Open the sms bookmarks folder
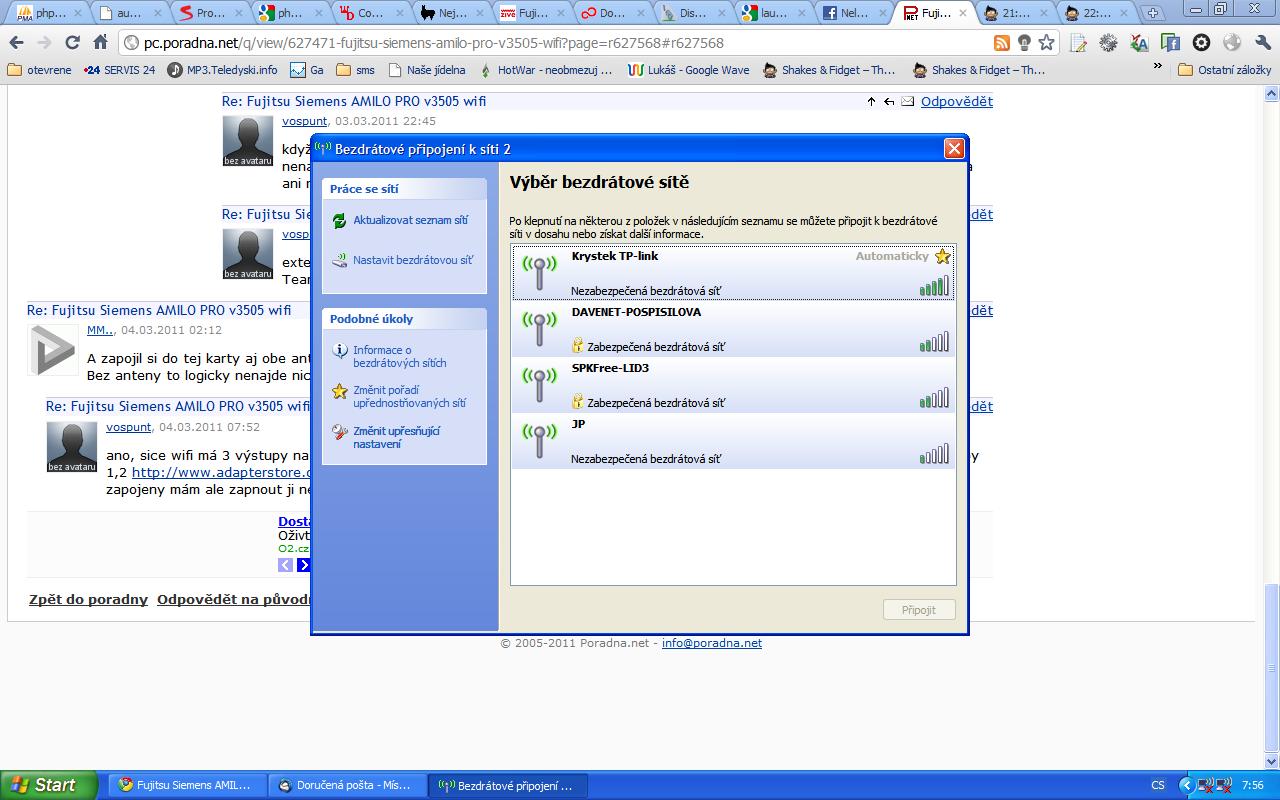 pos(355,70)
